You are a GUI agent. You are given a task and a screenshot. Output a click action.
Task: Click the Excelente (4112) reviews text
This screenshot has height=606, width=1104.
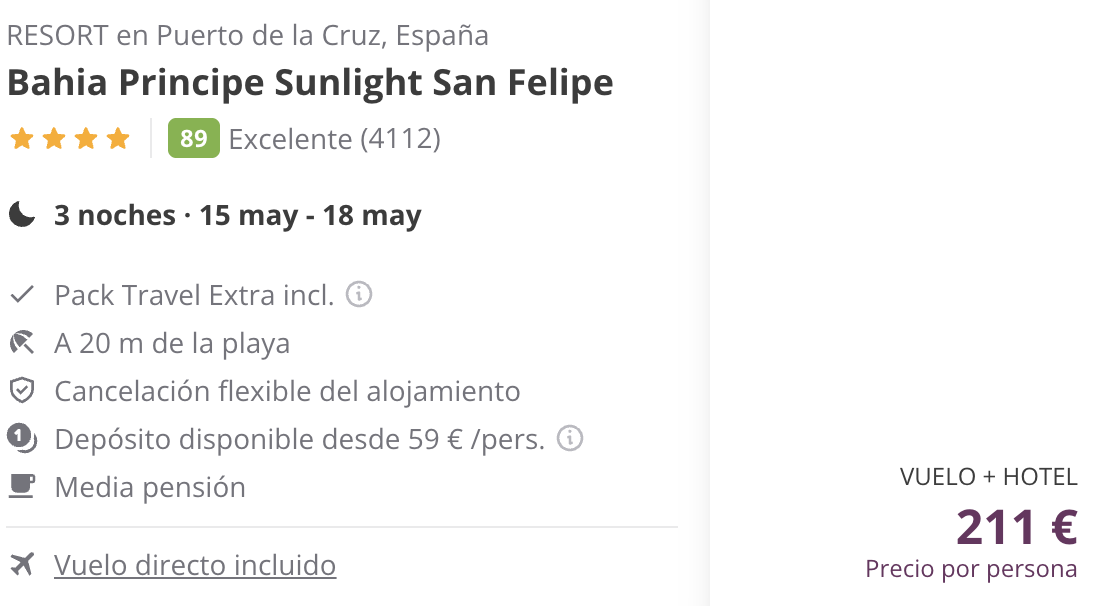click(x=334, y=139)
